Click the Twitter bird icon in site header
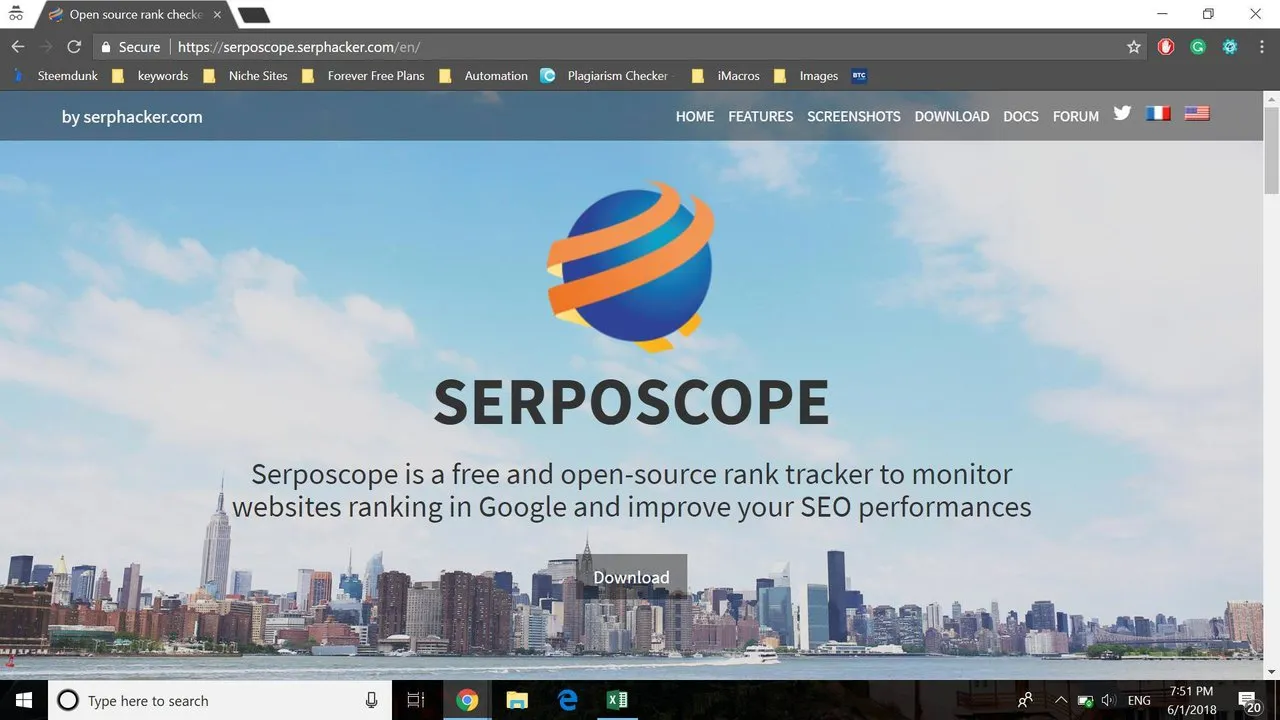This screenshot has height=720, width=1280. point(1122,114)
